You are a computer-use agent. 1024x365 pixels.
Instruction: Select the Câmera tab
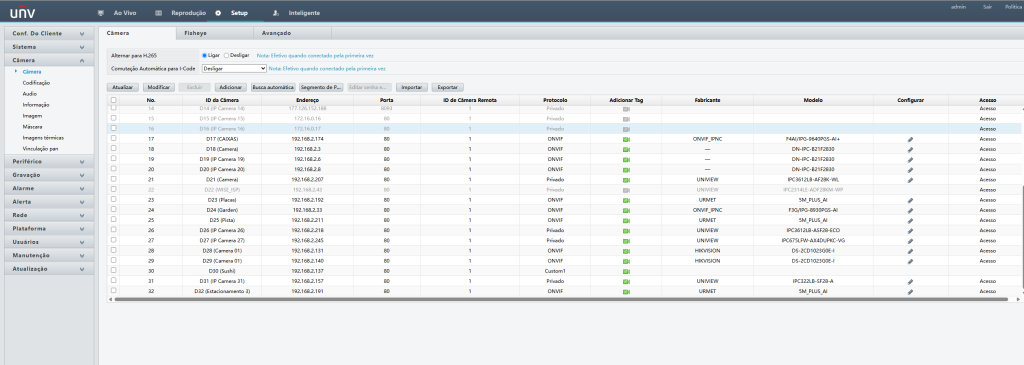pyautogui.click(x=137, y=33)
